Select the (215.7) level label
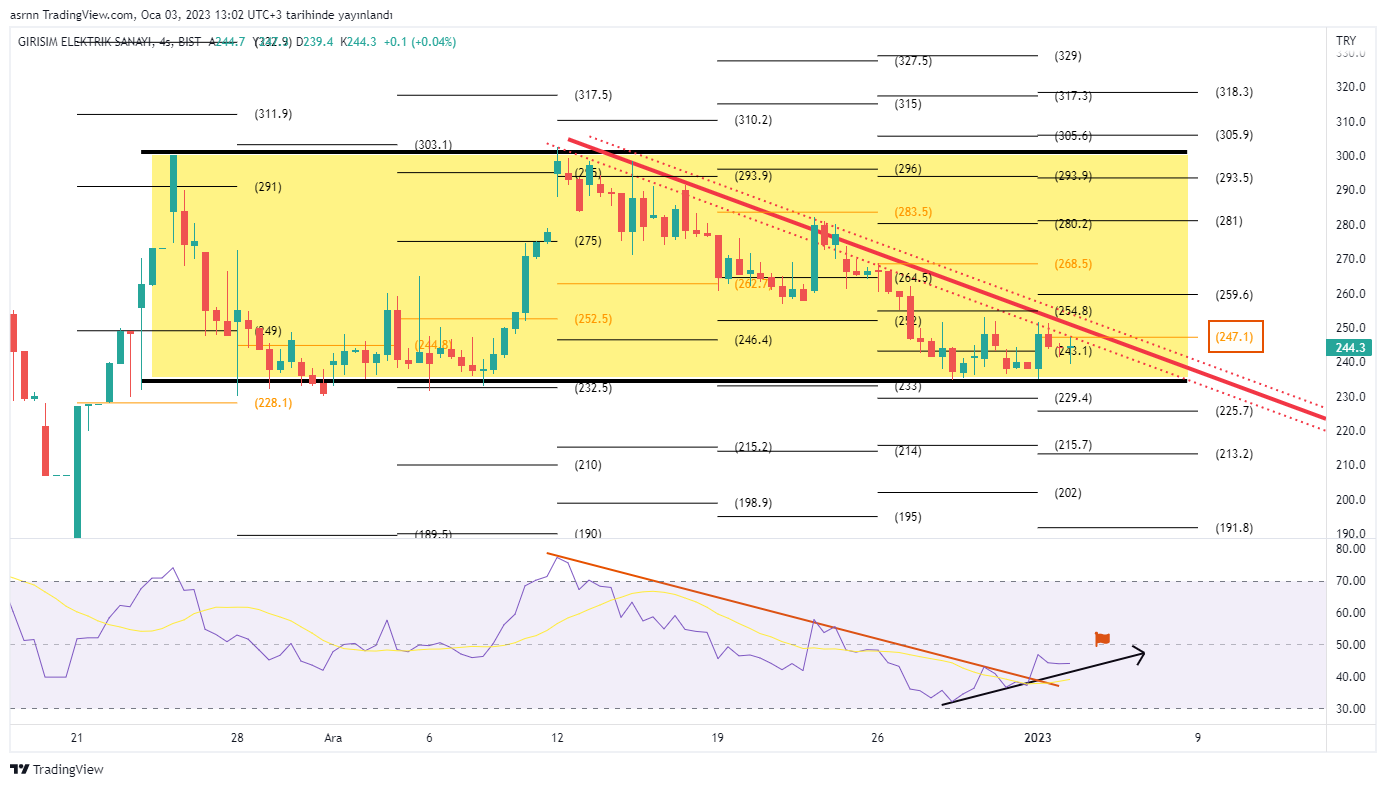1386x787 pixels. (1074, 445)
